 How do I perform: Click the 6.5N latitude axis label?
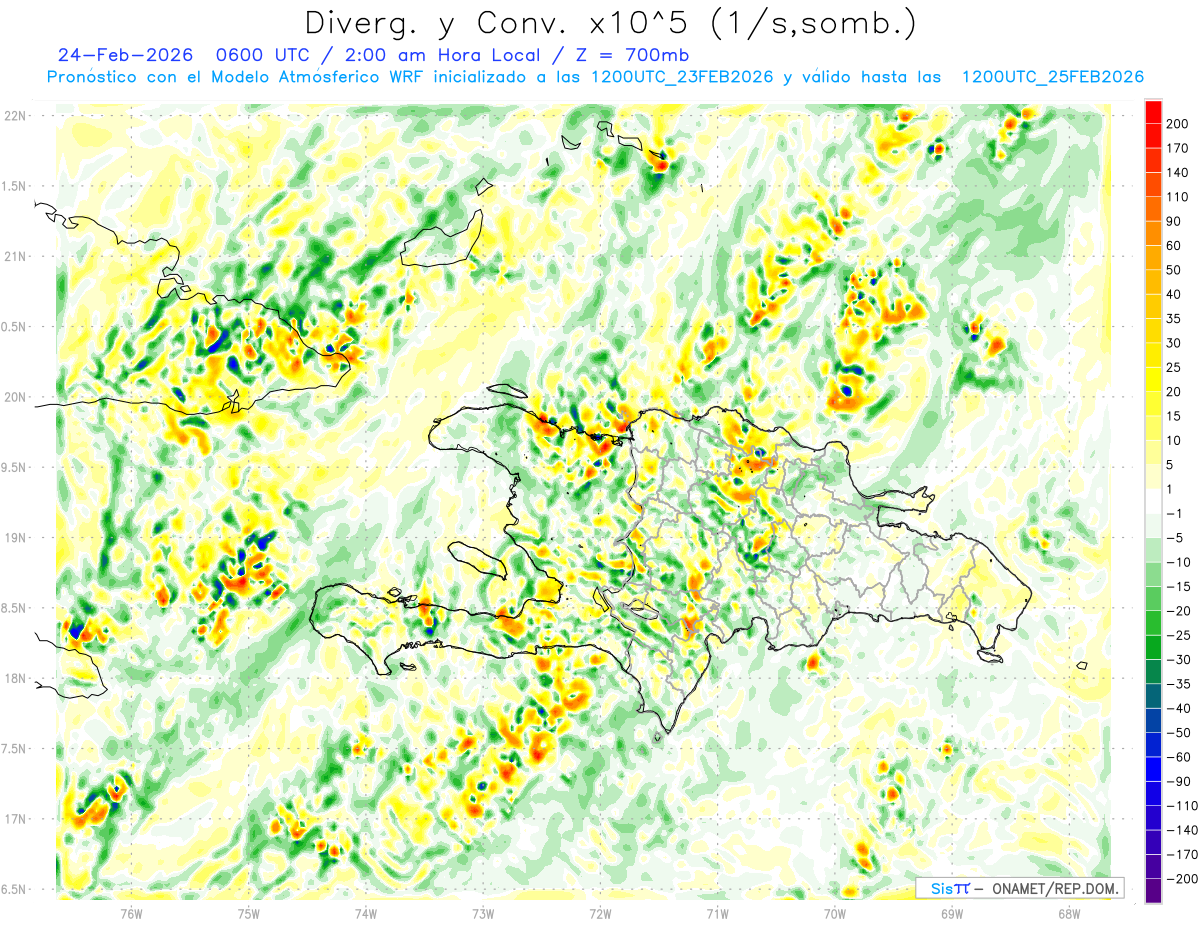[x=15, y=889]
